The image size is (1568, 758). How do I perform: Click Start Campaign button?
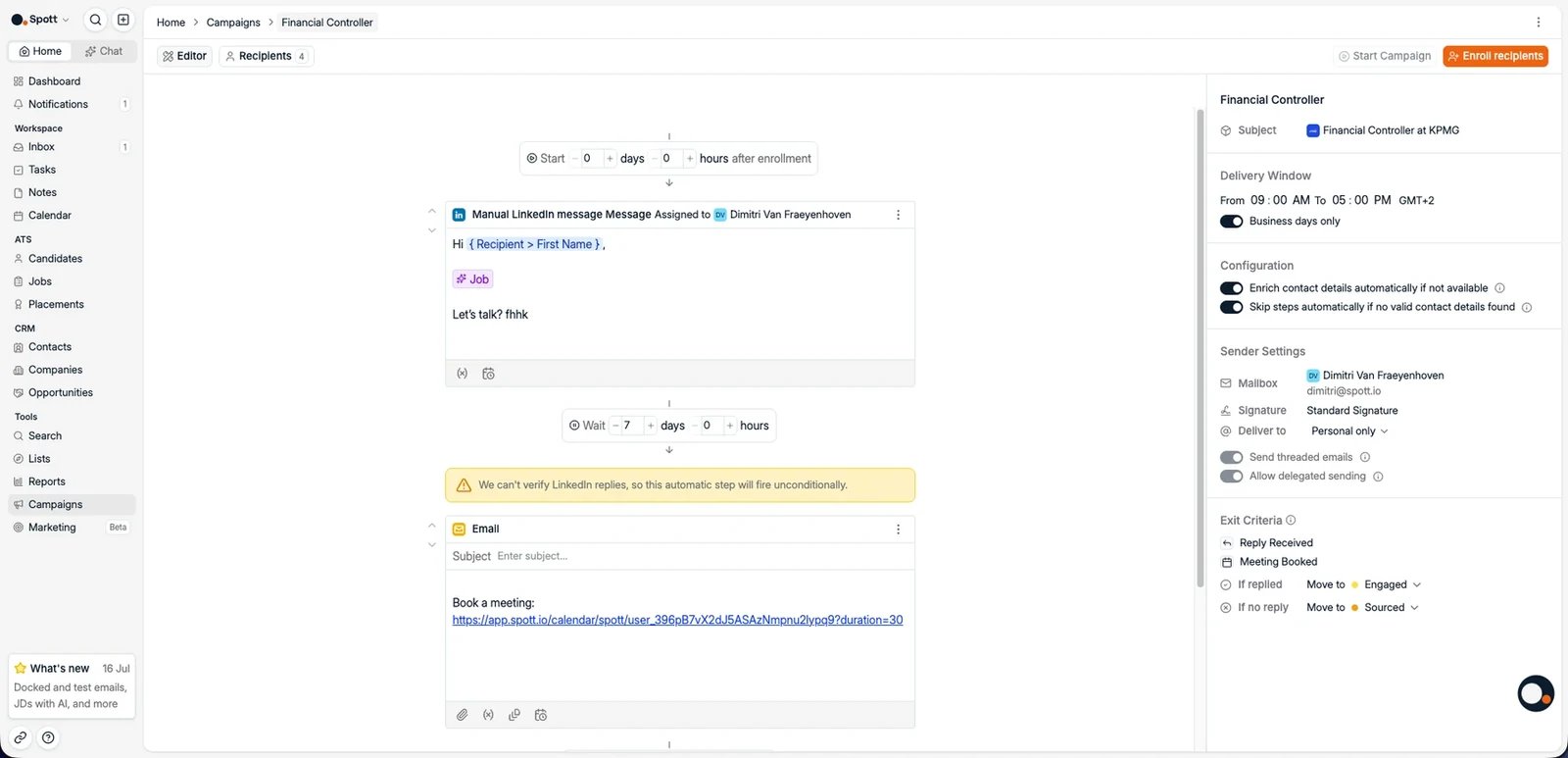(x=1384, y=56)
